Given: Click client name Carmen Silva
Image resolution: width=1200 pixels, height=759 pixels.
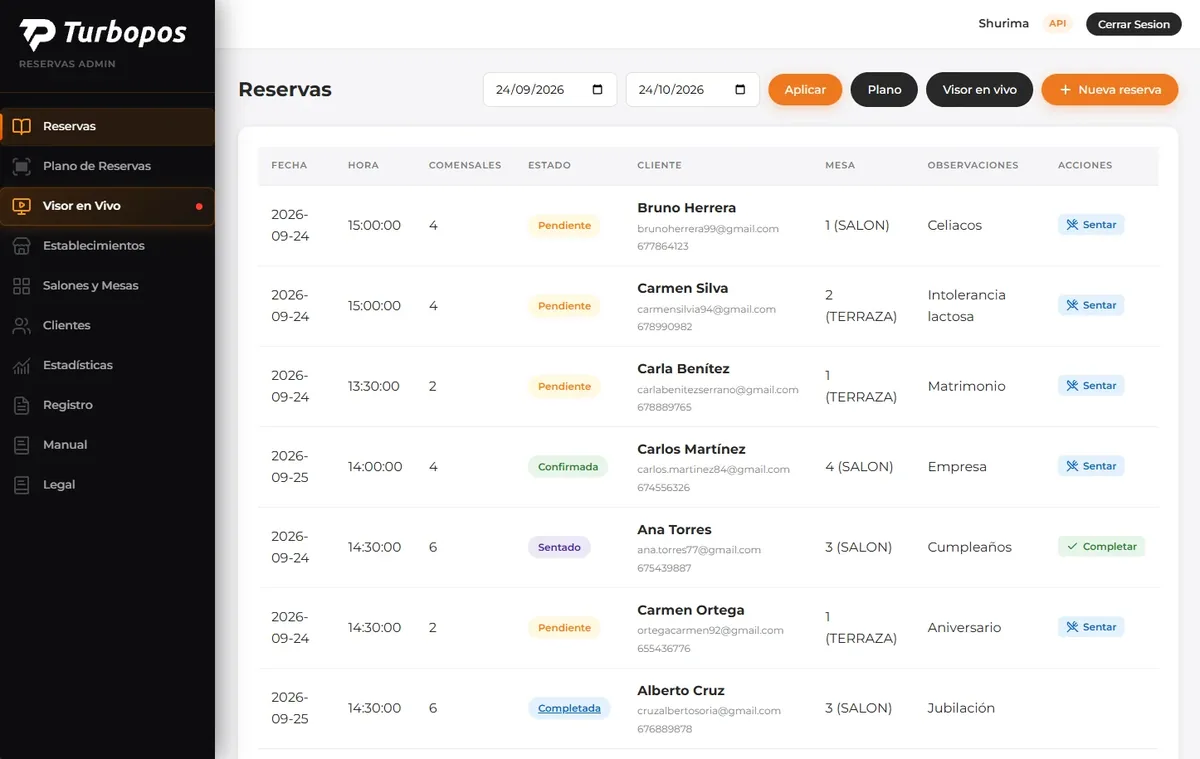Looking at the screenshot, I should [682, 288].
